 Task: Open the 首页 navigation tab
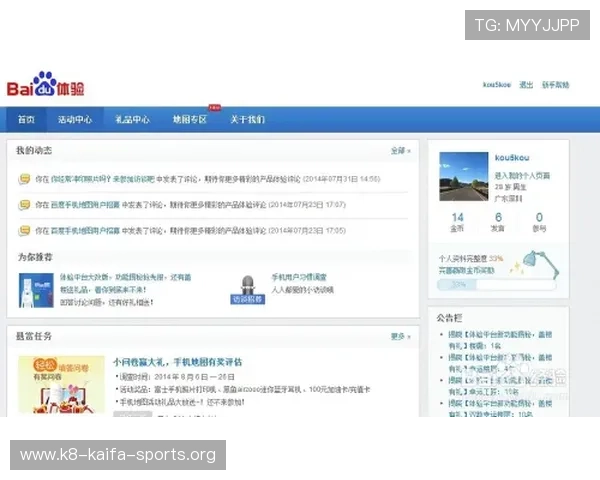(26, 119)
